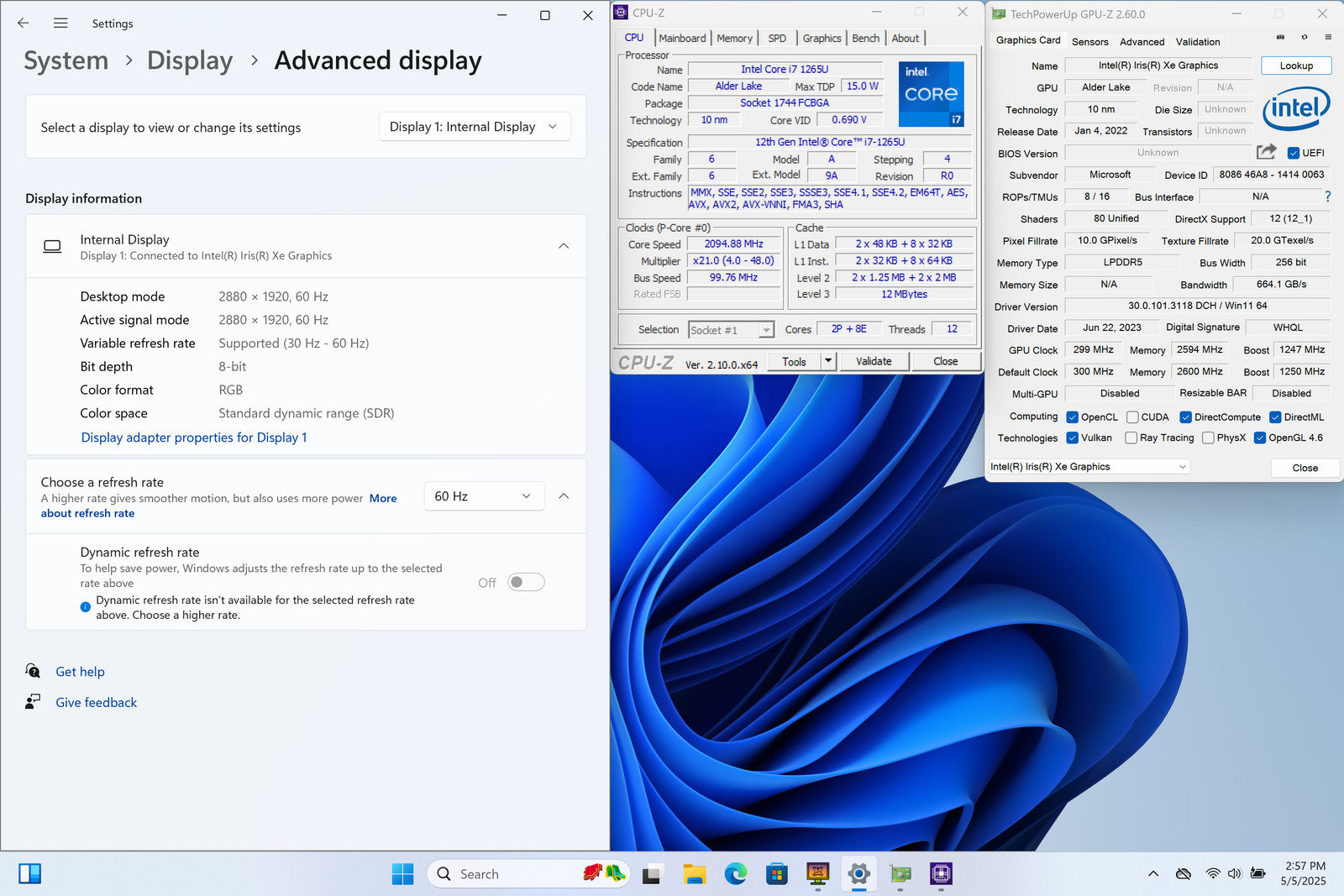Toggle the Dynamic refresh rate switch
Viewport: 1344px width, 896px height.
tap(527, 582)
